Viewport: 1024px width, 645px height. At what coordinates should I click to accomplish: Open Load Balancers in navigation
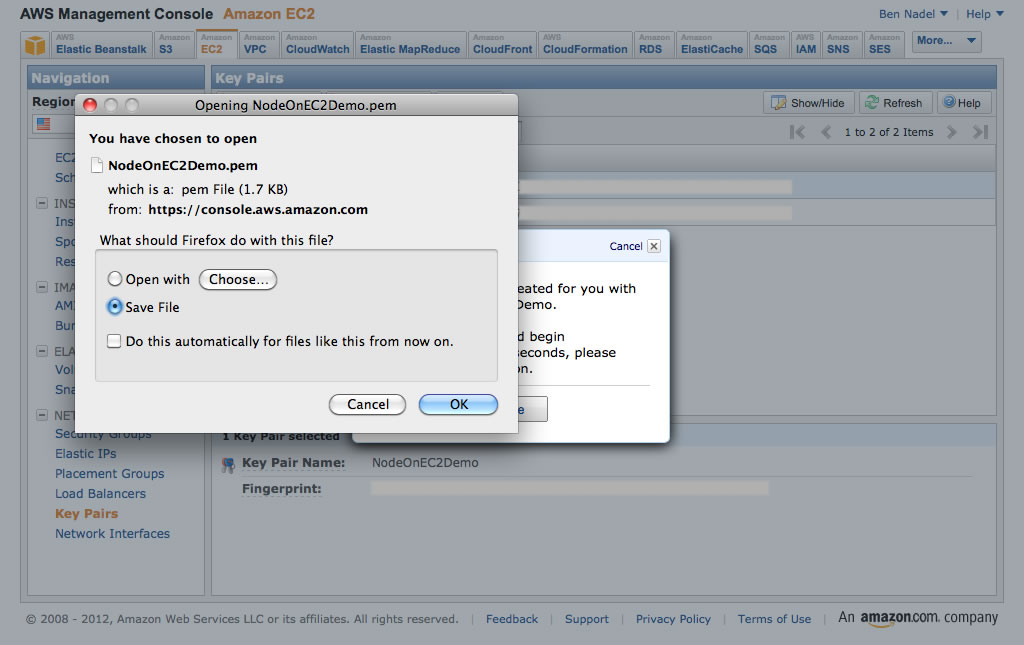101,494
